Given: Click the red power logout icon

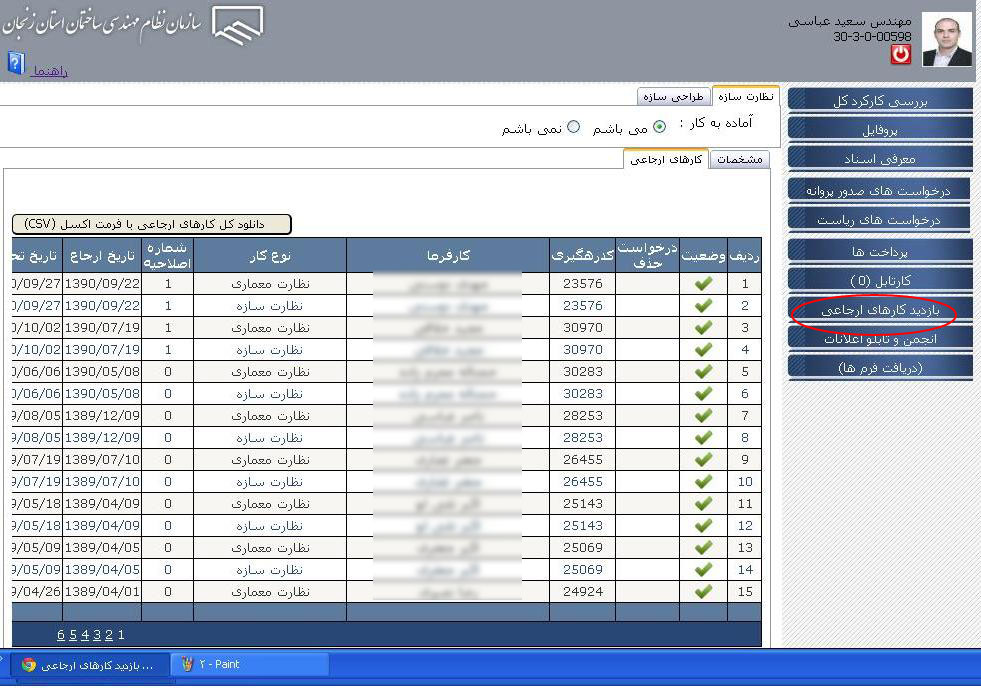Looking at the screenshot, I should pyautogui.click(x=900, y=54).
